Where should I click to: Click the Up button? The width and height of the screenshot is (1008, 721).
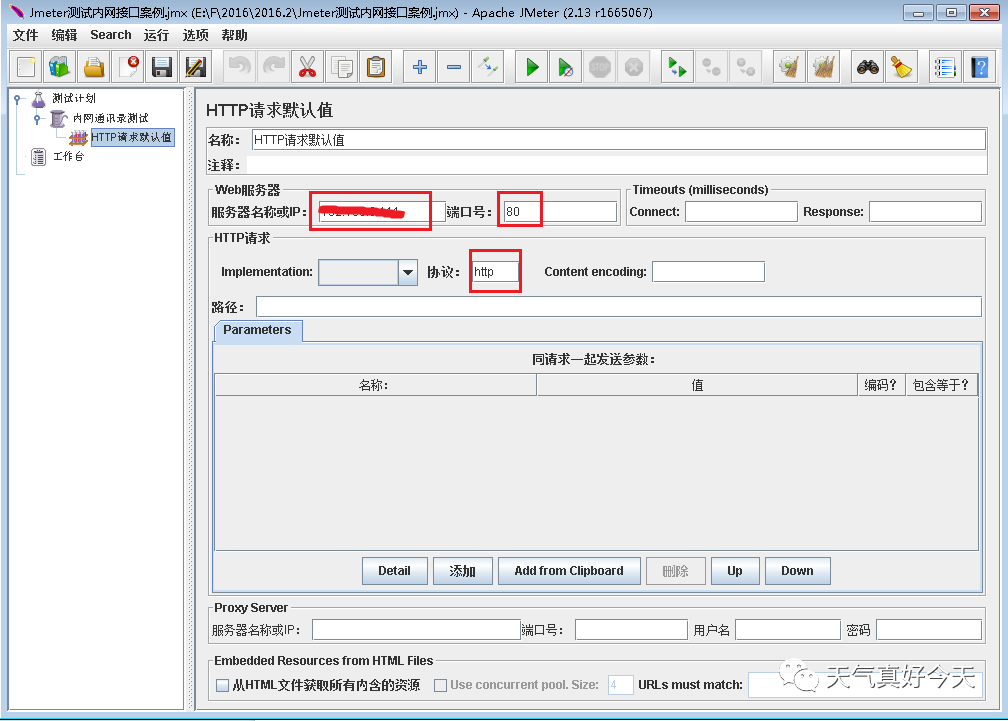[x=735, y=571]
